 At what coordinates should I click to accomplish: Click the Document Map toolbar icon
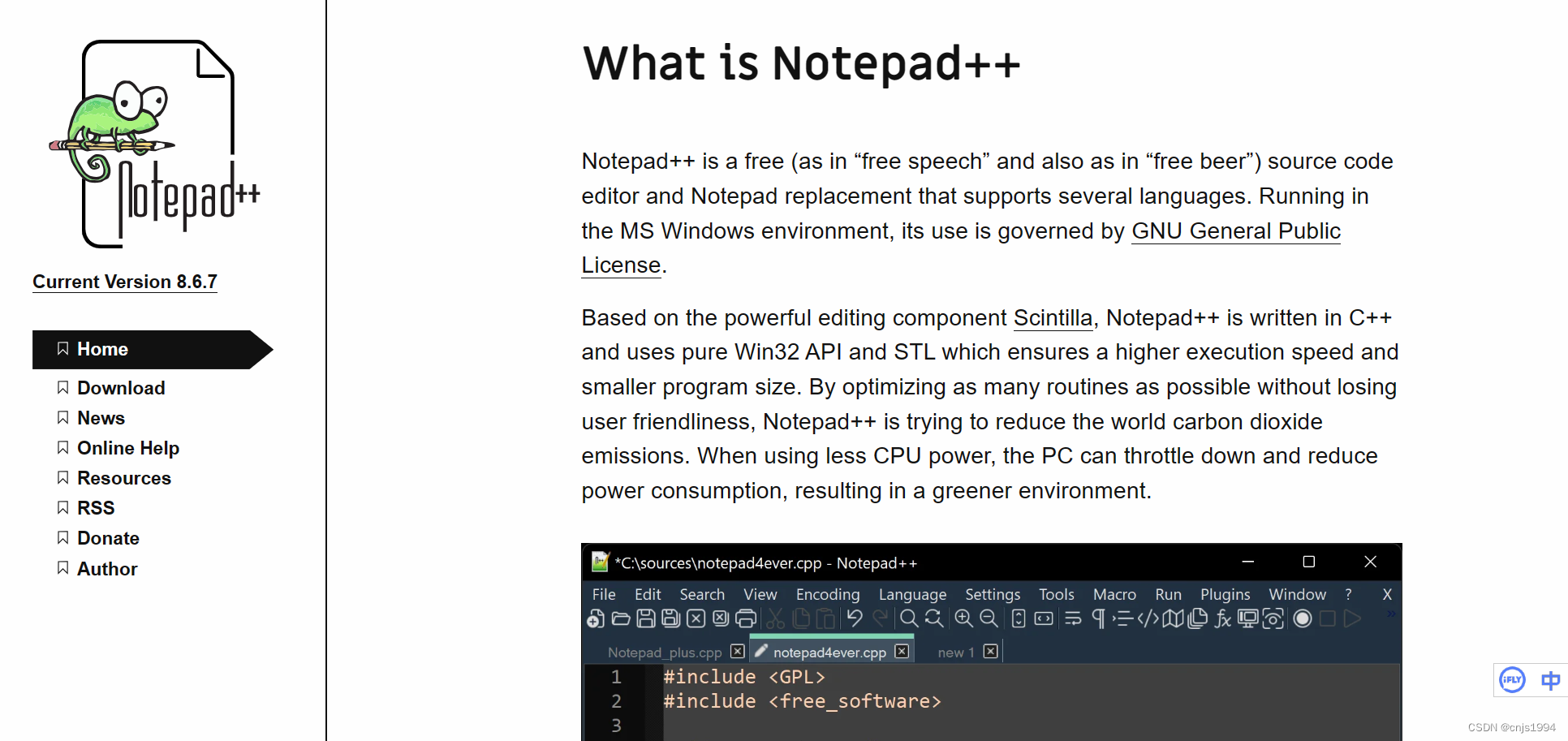point(1173,619)
